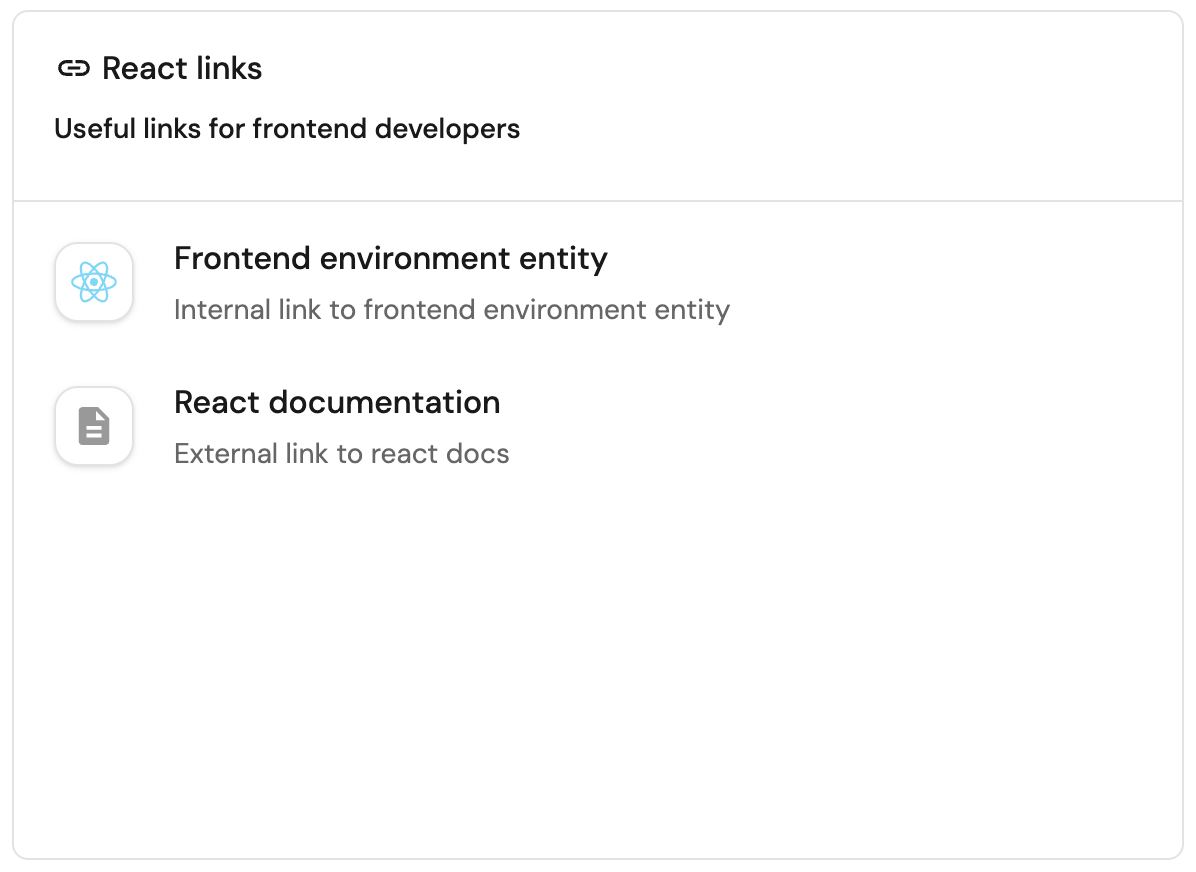This screenshot has height=872, width=1196.
Task: Click the empty area below the links list
Action: coord(598,660)
